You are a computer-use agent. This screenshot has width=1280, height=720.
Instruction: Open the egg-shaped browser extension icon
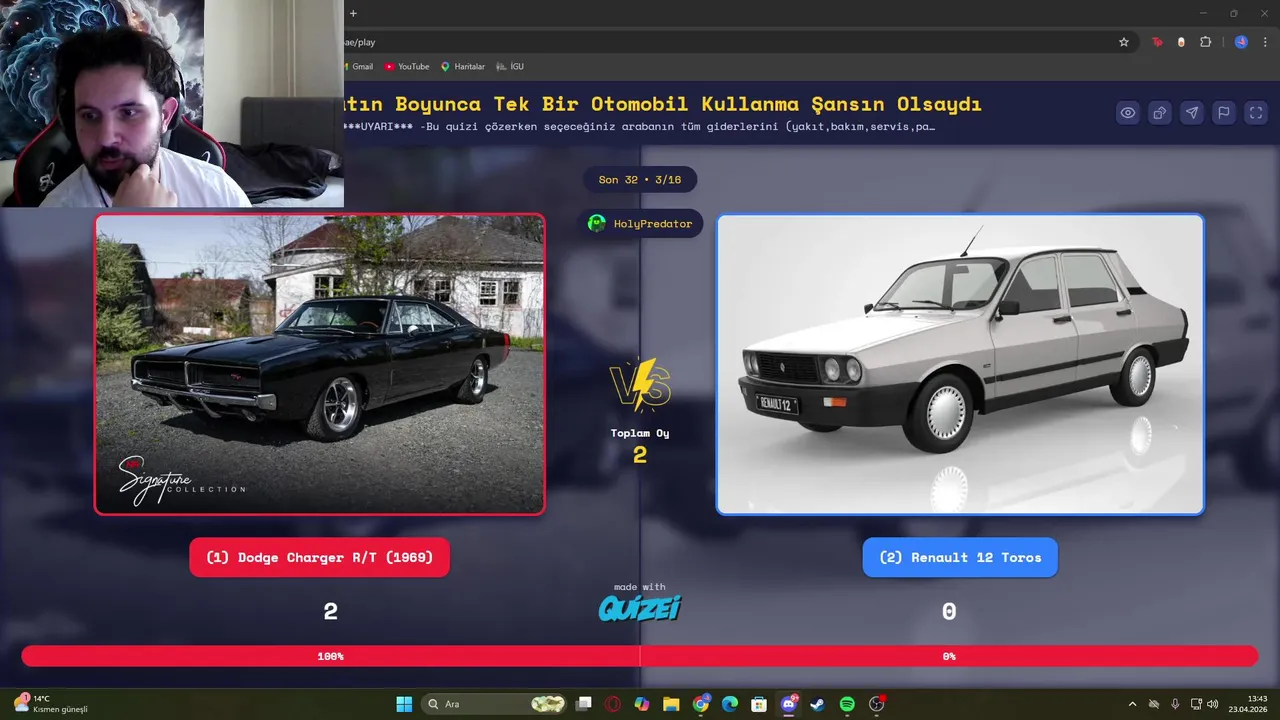pos(1181,42)
